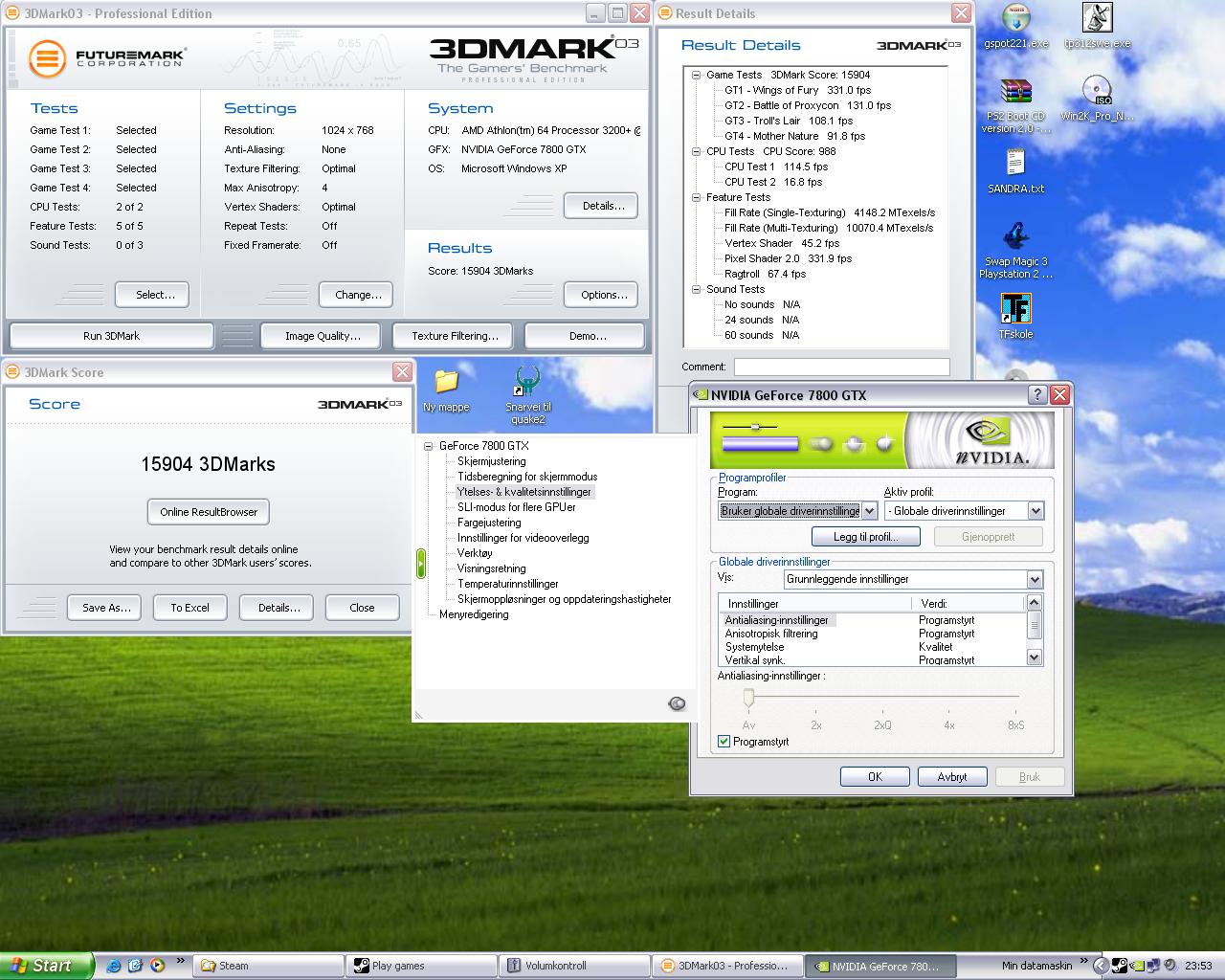The image size is (1225, 980).
Task: Click the Image Quality... button
Action: [x=323, y=336]
